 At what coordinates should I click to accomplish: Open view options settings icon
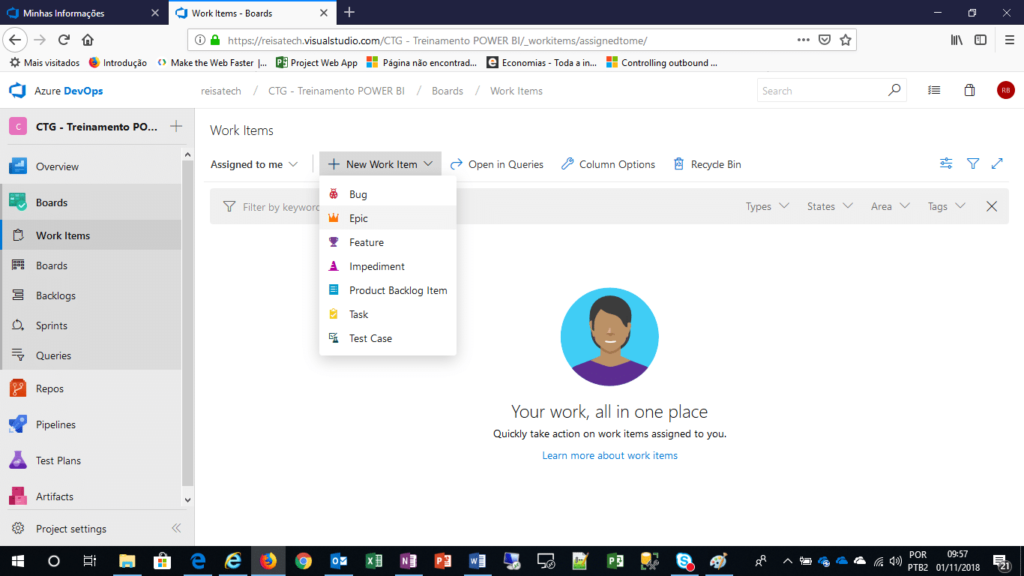[x=946, y=164]
